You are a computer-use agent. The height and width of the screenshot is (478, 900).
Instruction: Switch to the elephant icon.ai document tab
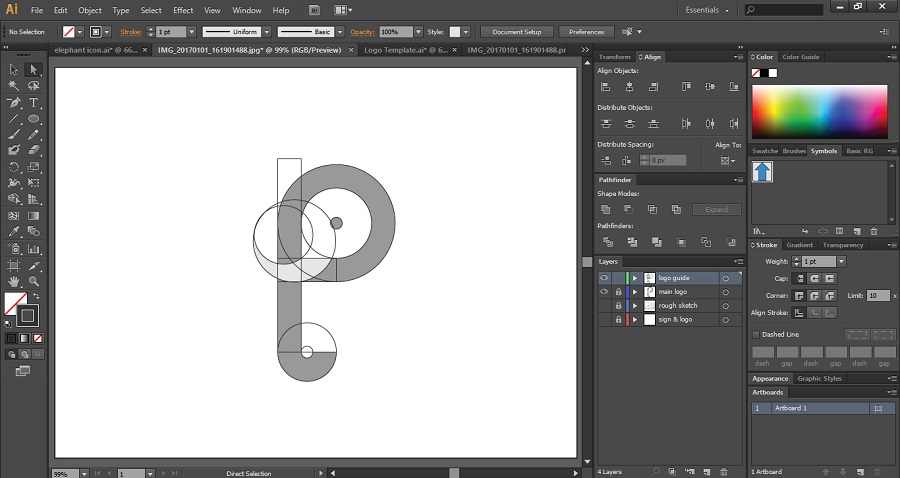[x=96, y=50]
